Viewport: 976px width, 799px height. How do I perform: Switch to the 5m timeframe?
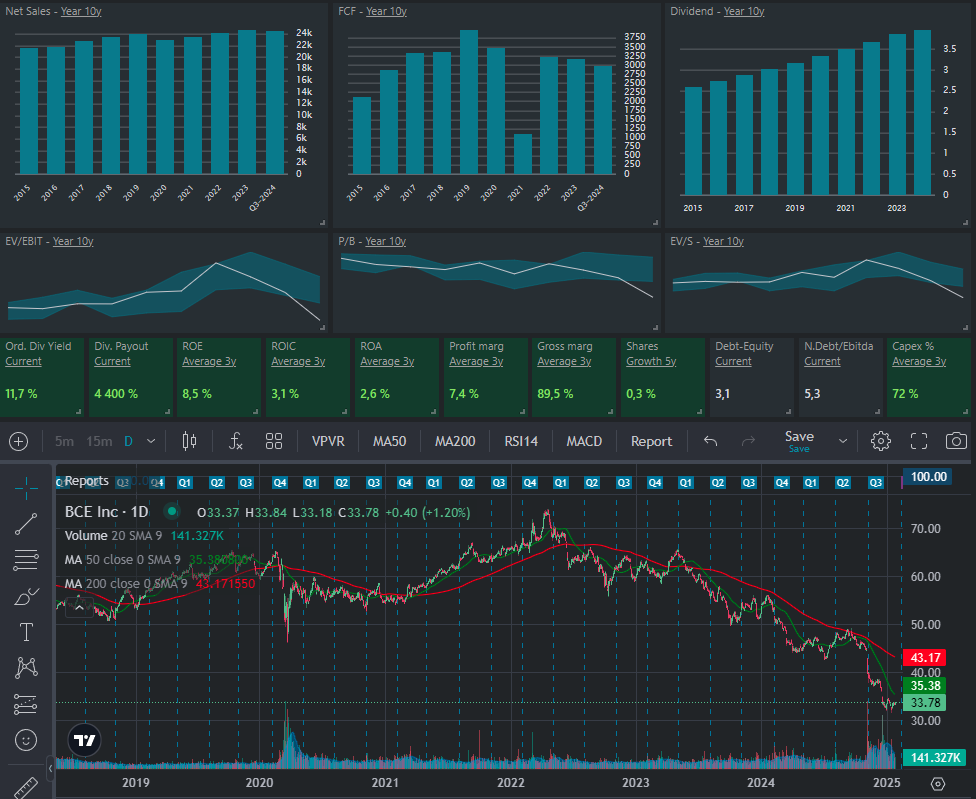point(64,441)
